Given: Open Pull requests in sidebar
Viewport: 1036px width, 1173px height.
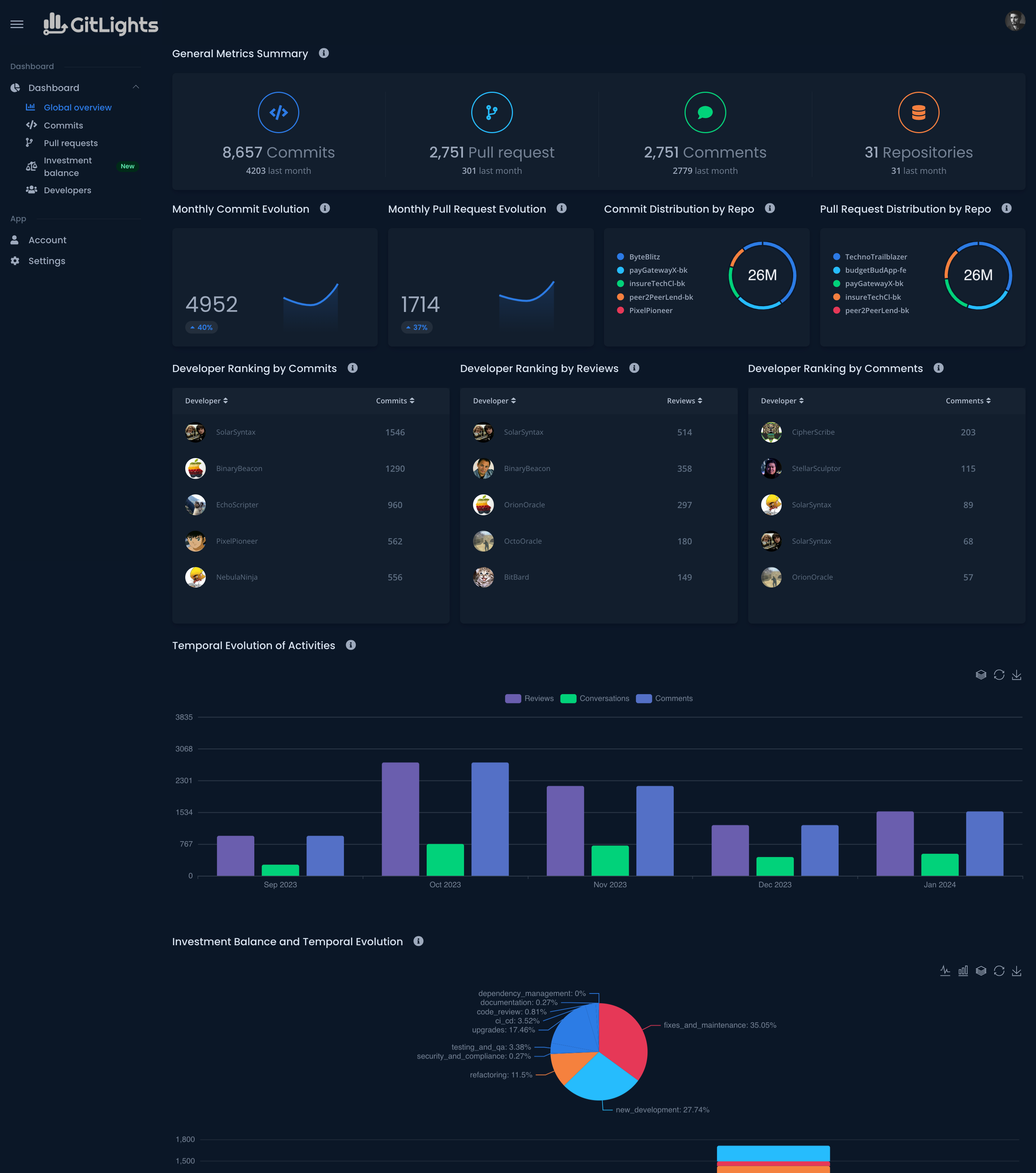Looking at the screenshot, I should 71,143.
